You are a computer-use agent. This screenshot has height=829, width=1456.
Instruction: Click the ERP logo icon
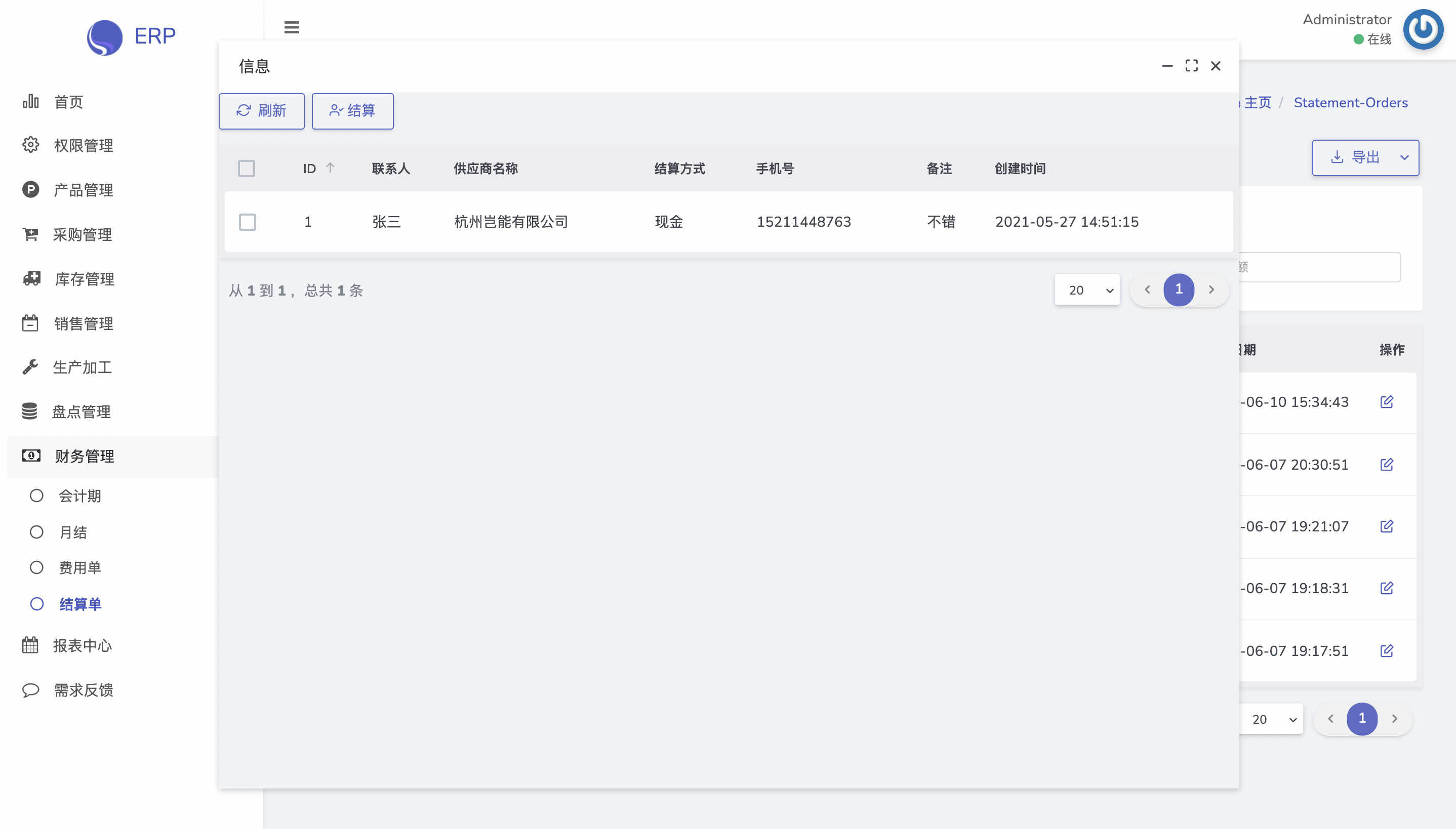(105, 37)
